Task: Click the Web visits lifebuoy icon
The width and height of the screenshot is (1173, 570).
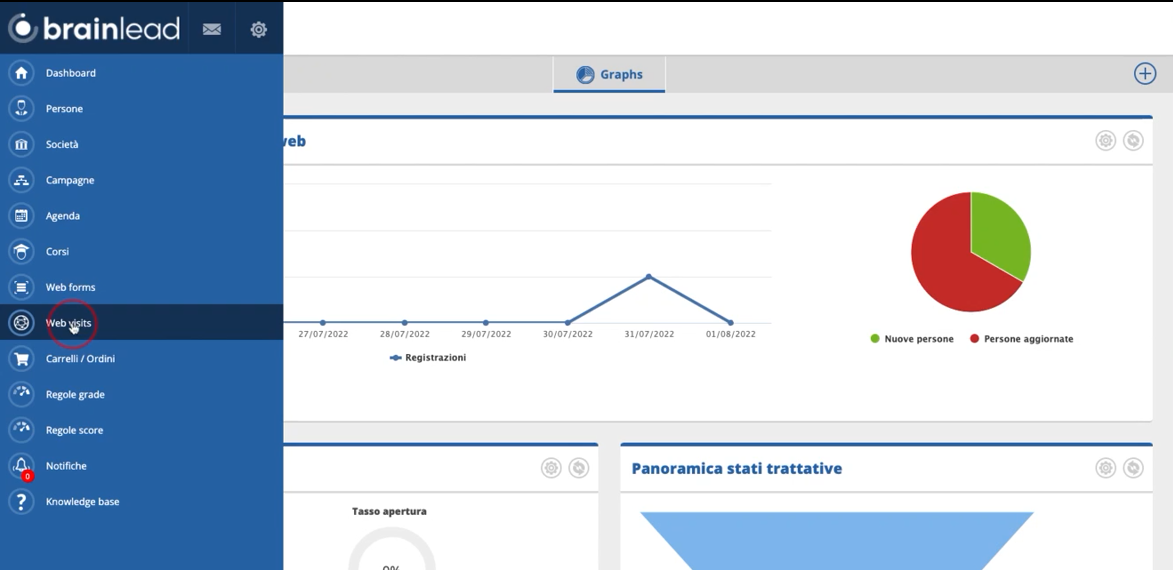Action: click(21, 323)
